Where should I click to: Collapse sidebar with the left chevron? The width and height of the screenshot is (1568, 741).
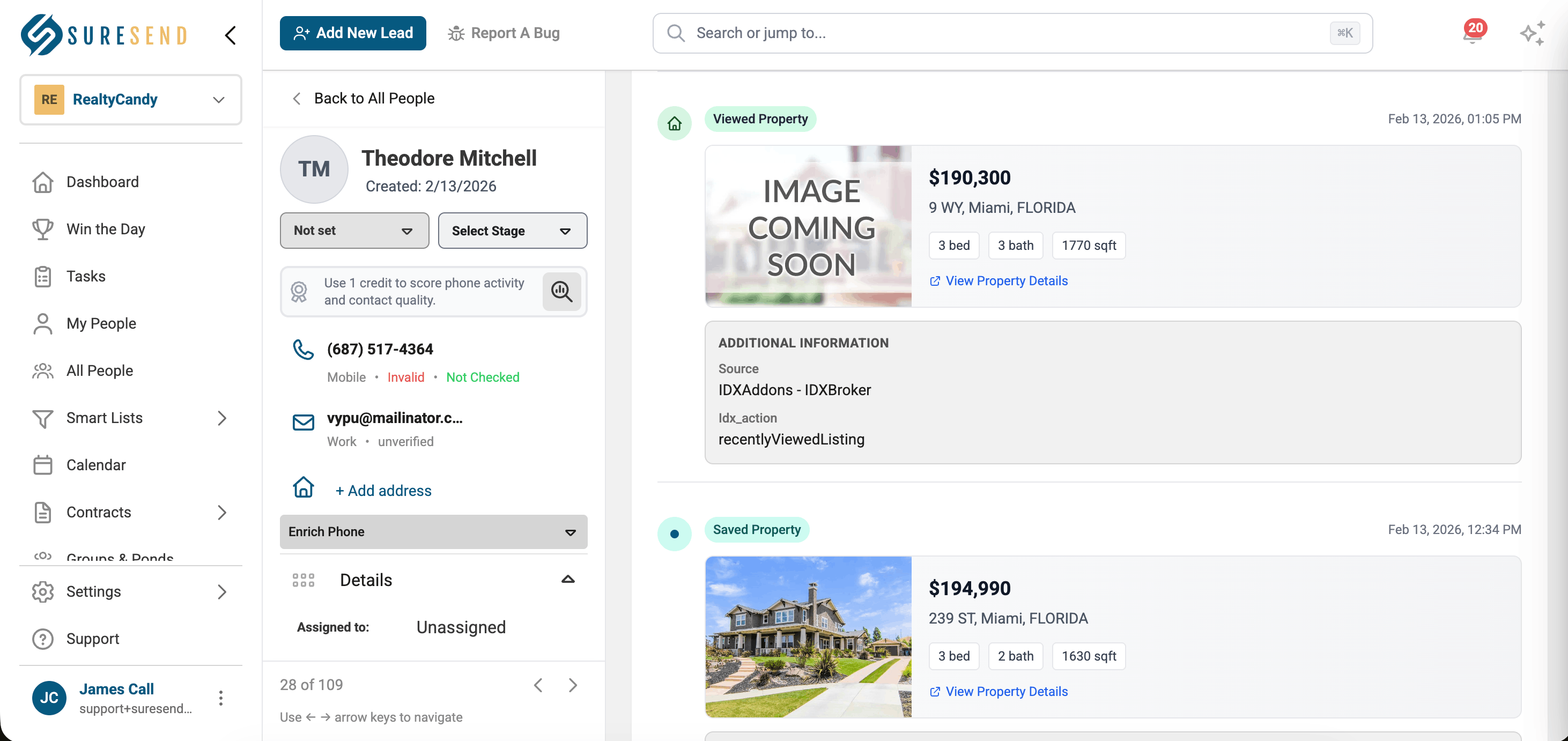click(230, 35)
